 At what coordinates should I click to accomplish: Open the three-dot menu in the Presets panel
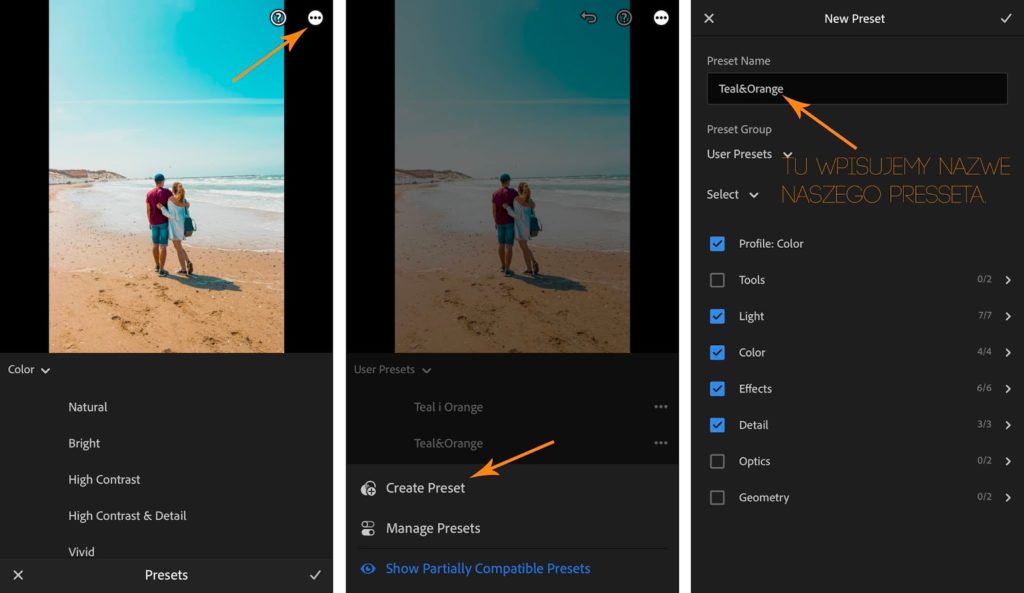point(315,18)
